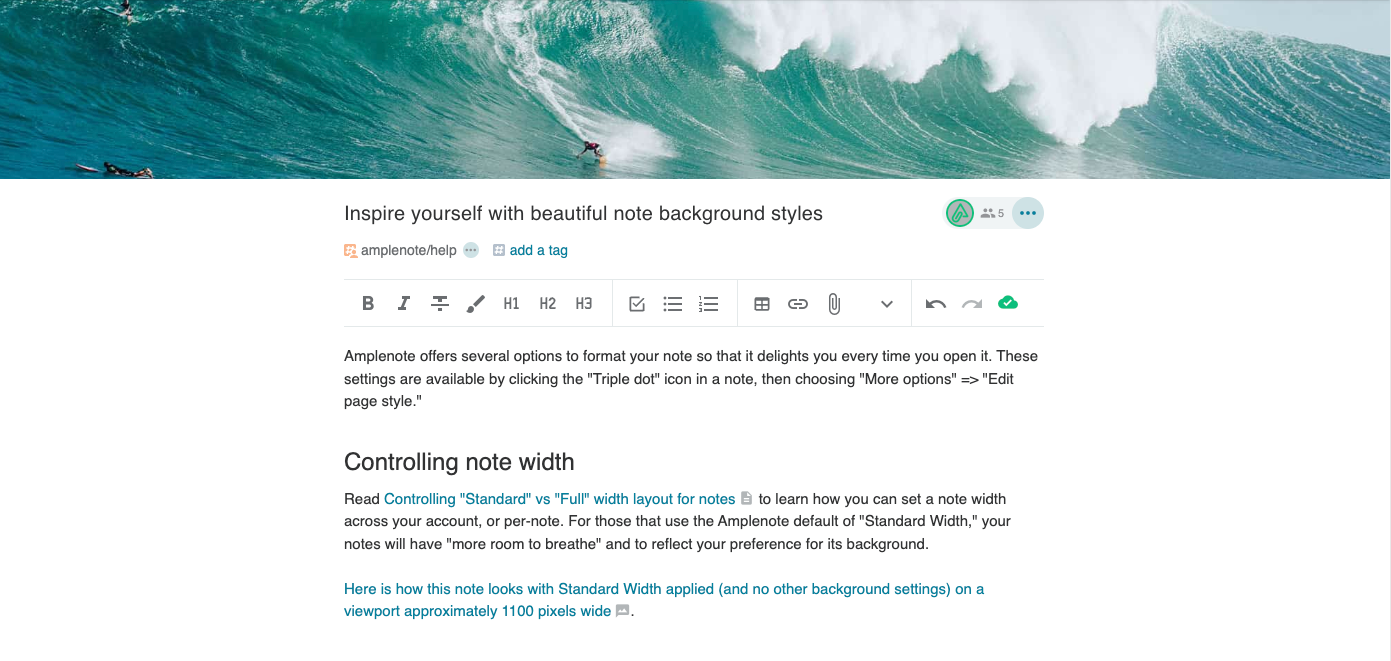
Task: Redo the last edit
Action: click(972, 304)
